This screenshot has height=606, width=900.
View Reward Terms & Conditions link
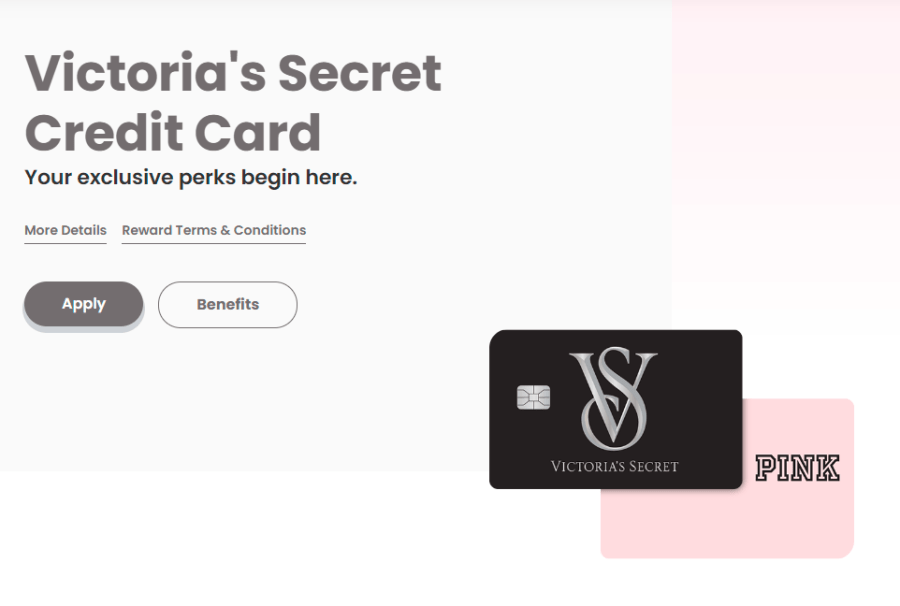[214, 231]
